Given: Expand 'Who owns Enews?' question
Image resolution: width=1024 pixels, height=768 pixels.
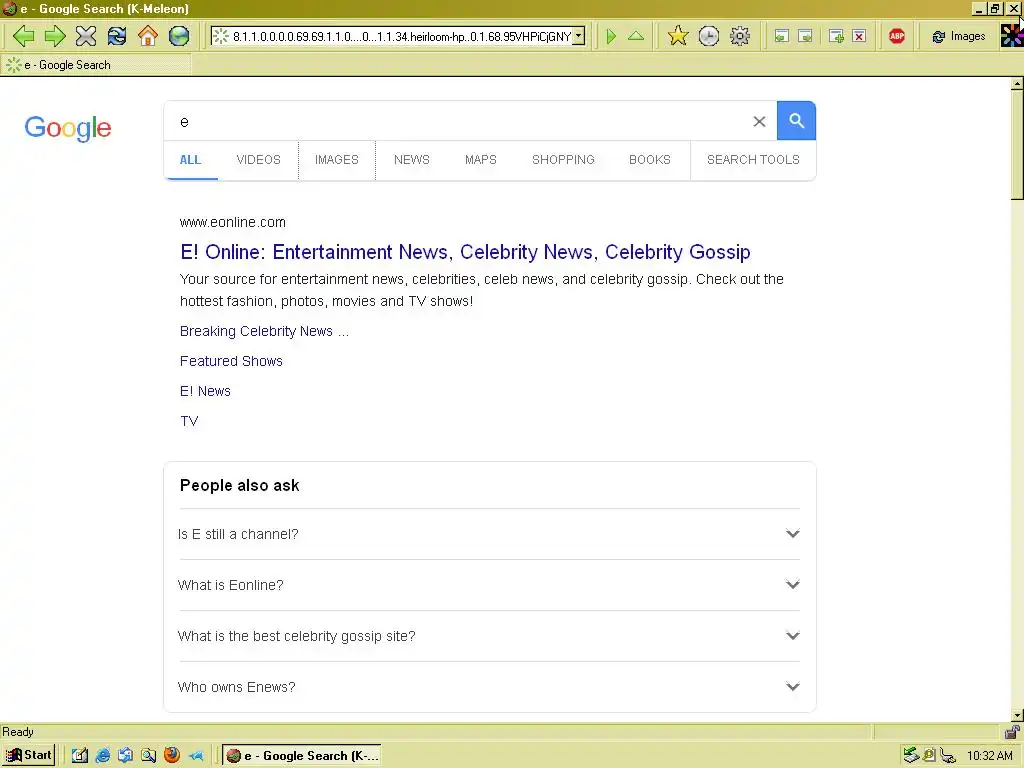Looking at the screenshot, I should (490, 687).
